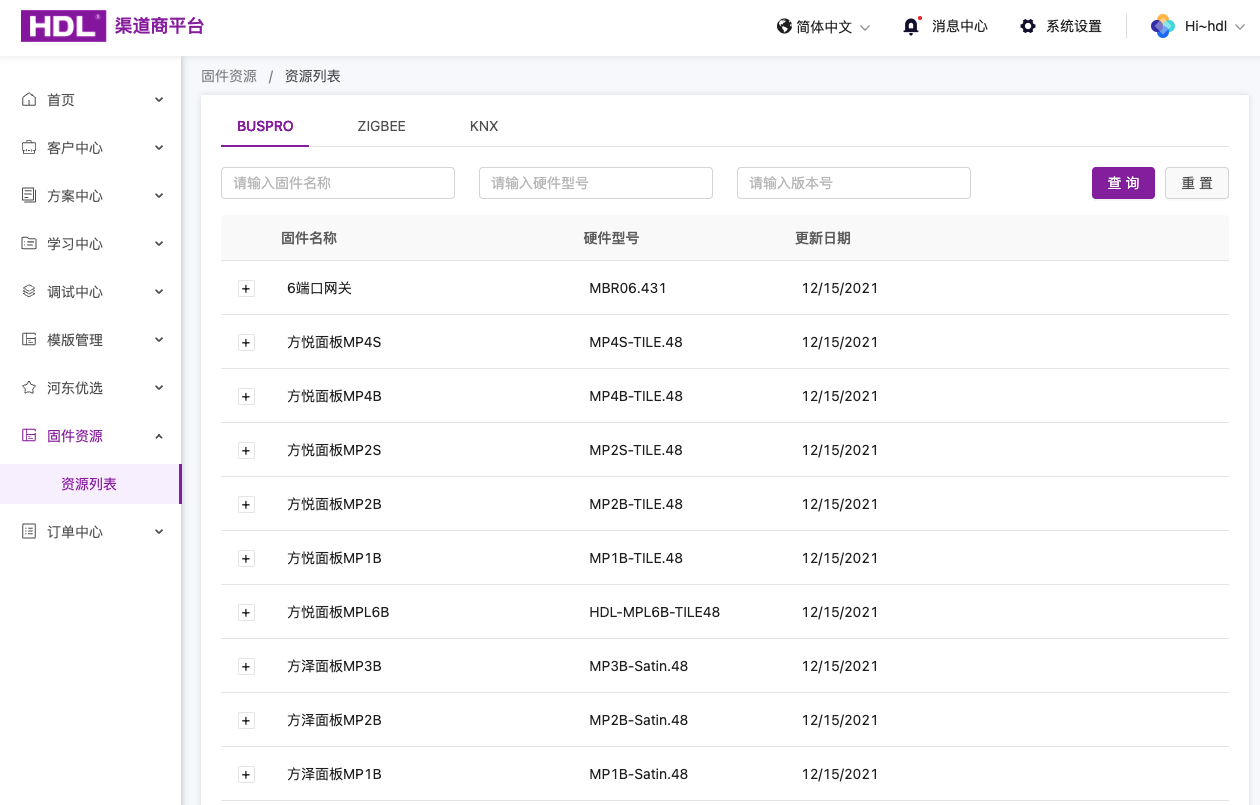Viewport: 1260px width, 805px height.
Task: Click the colorful user avatar
Action: click(1162, 26)
